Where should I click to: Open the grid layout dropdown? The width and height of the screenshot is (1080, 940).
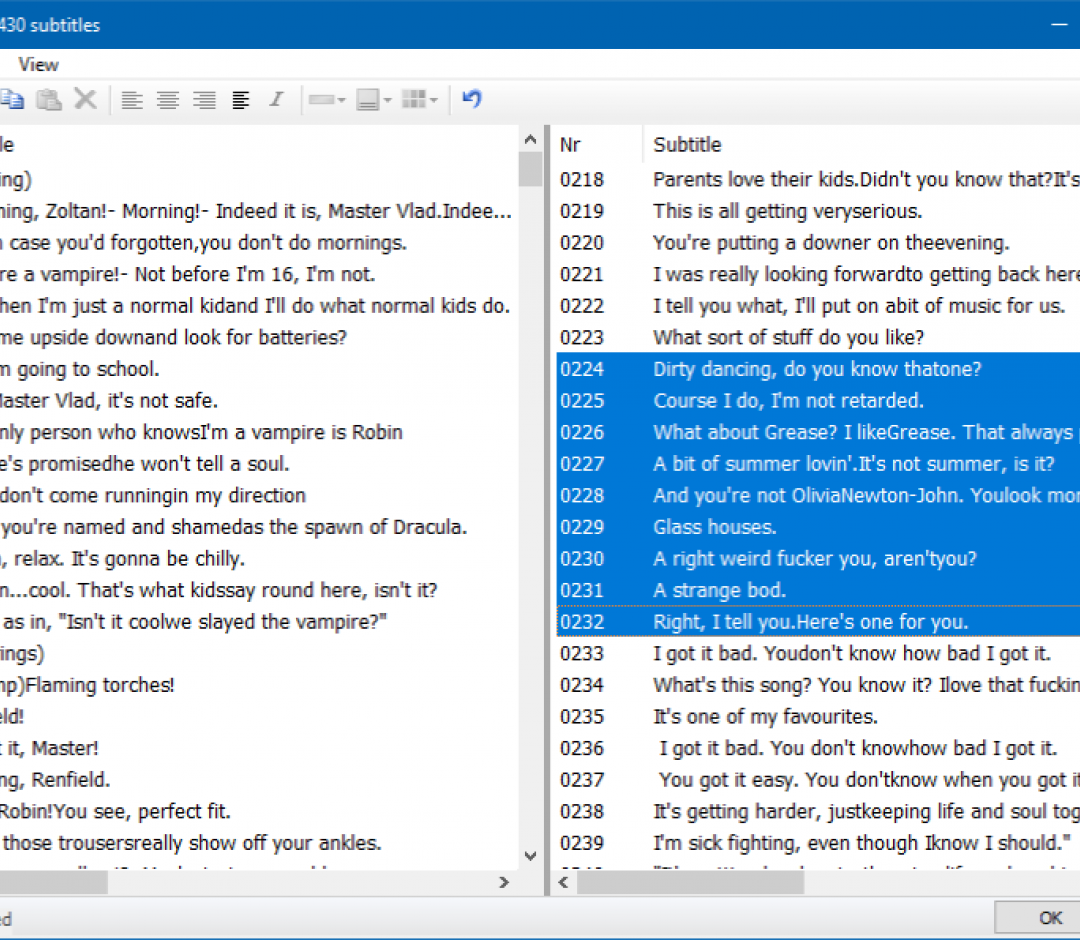point(419,100)
